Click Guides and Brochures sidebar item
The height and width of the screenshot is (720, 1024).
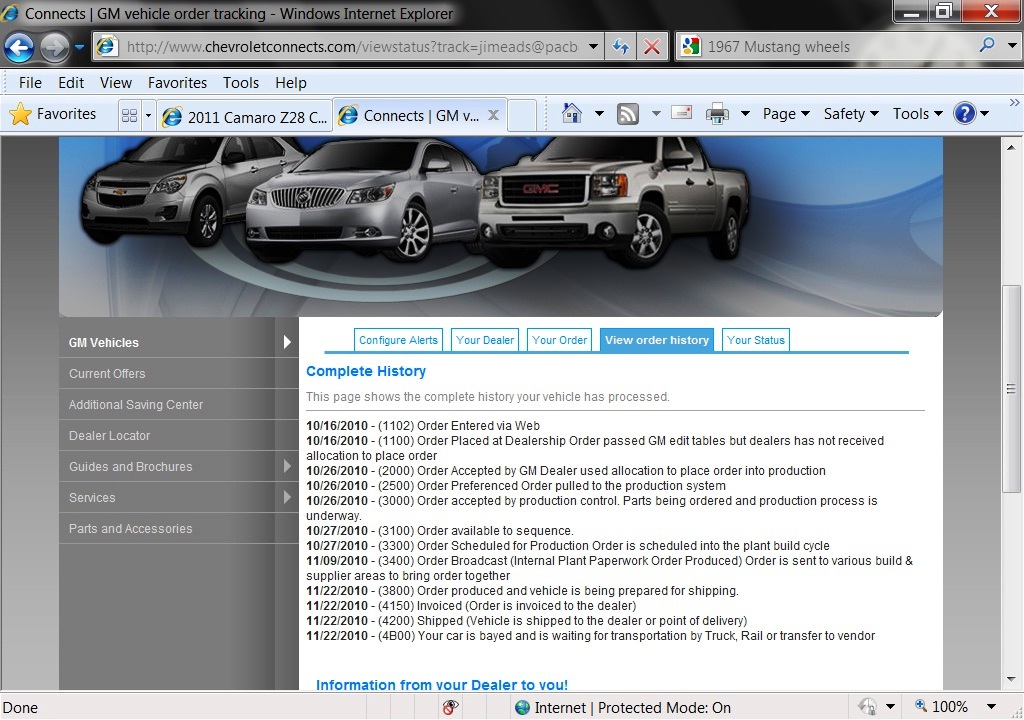click(x=179, y=466)
